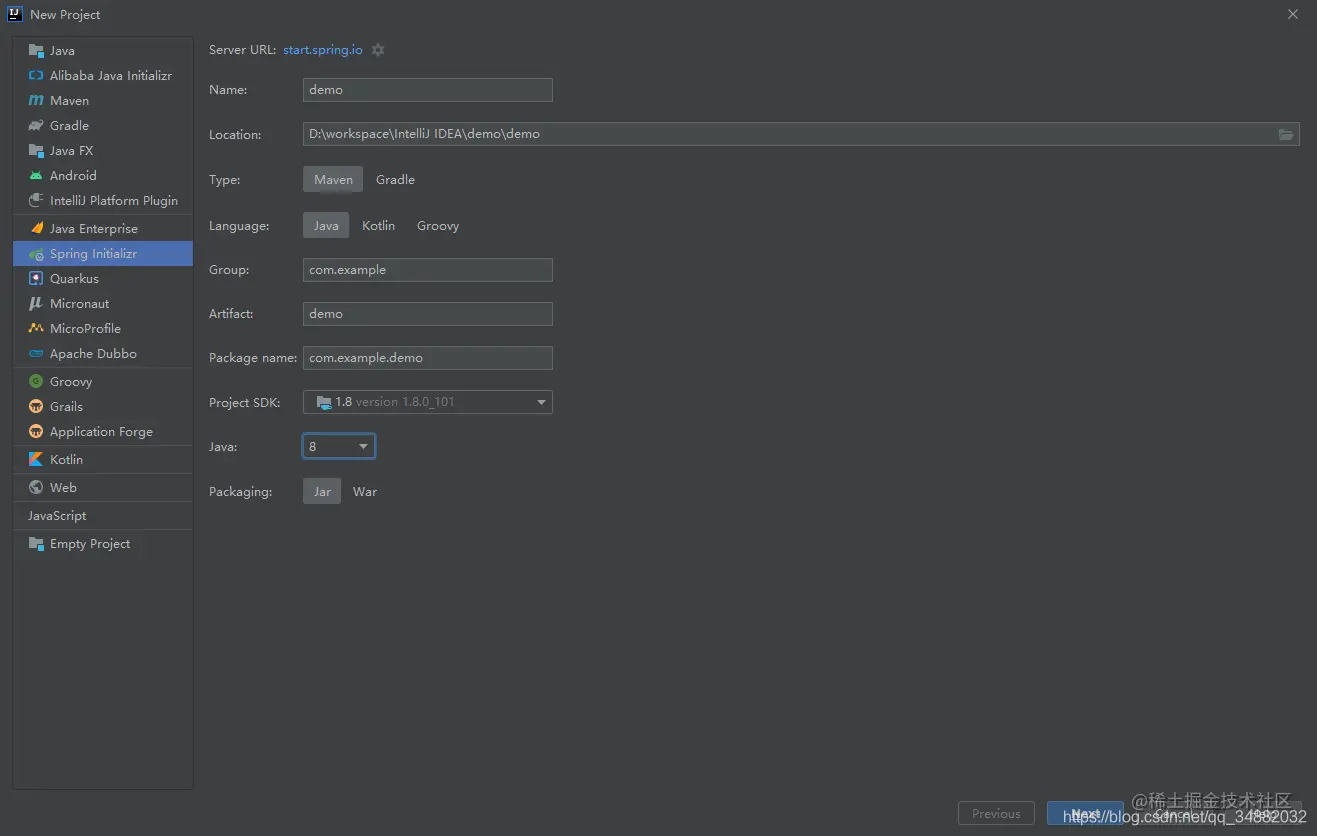Click the Group input field
The width and height of the screenshot is (1317, 836).
[428, 270]
